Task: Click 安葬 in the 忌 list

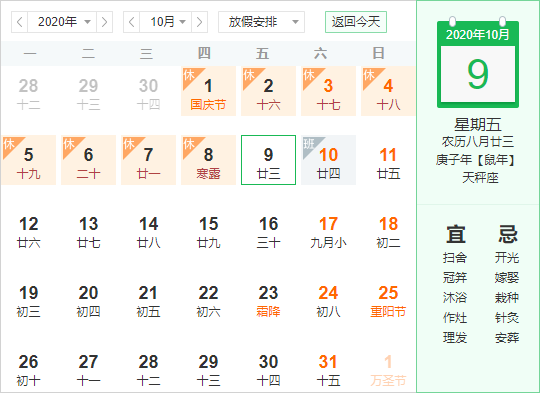Action: coord(507,338)
